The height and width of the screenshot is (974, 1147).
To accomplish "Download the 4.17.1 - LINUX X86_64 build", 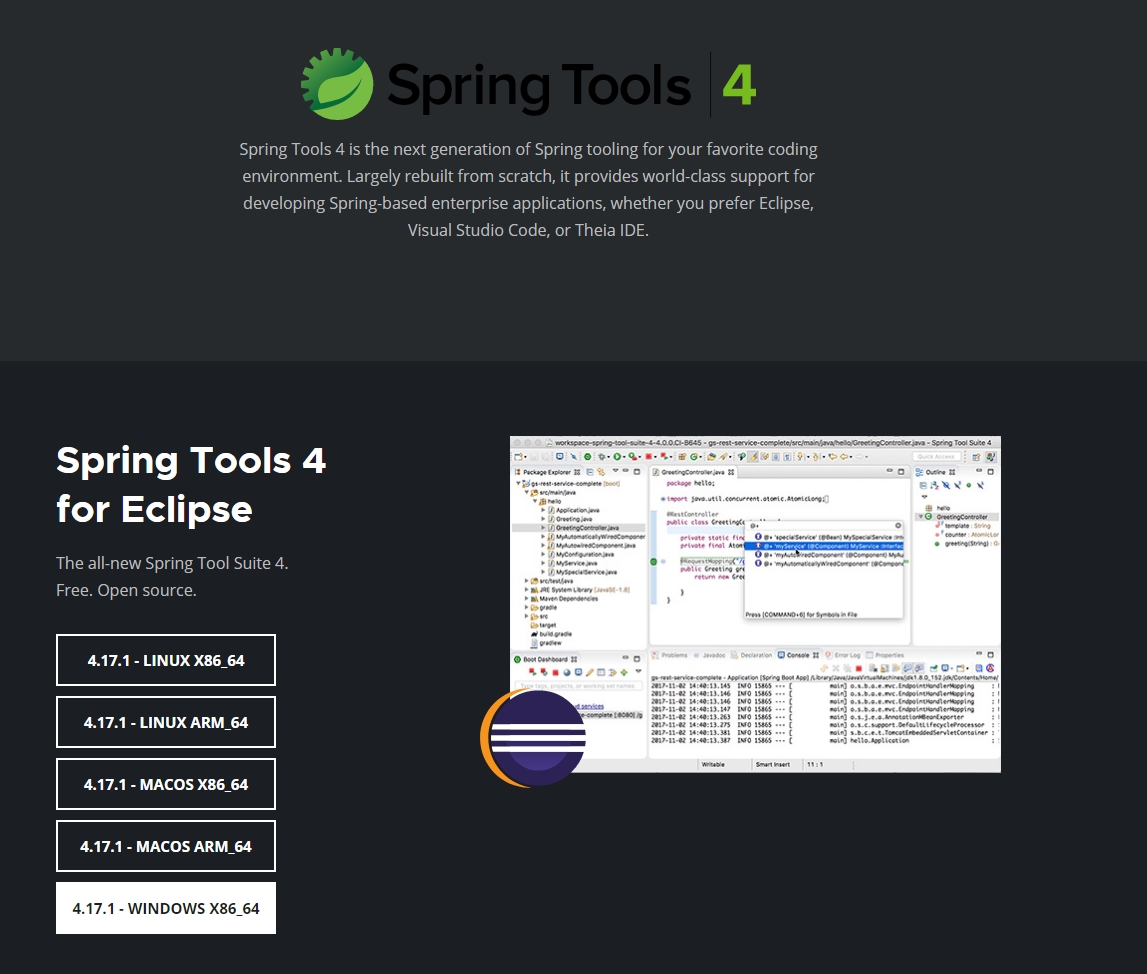I will (x=166, y=660).
